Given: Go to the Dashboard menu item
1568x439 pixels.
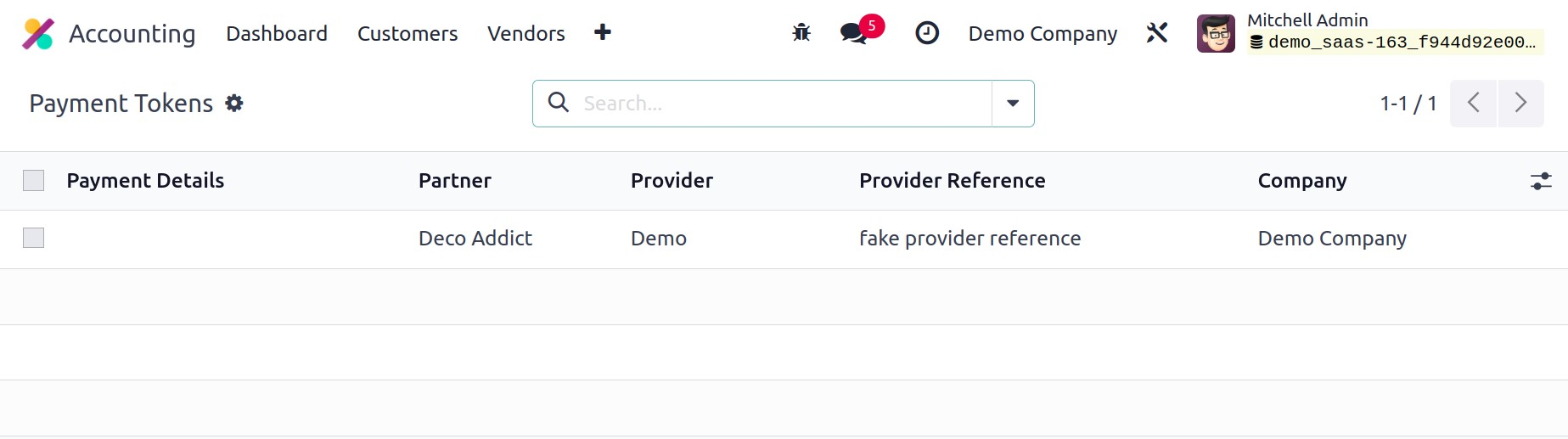Looking at the screenshot, I should 277,34.
